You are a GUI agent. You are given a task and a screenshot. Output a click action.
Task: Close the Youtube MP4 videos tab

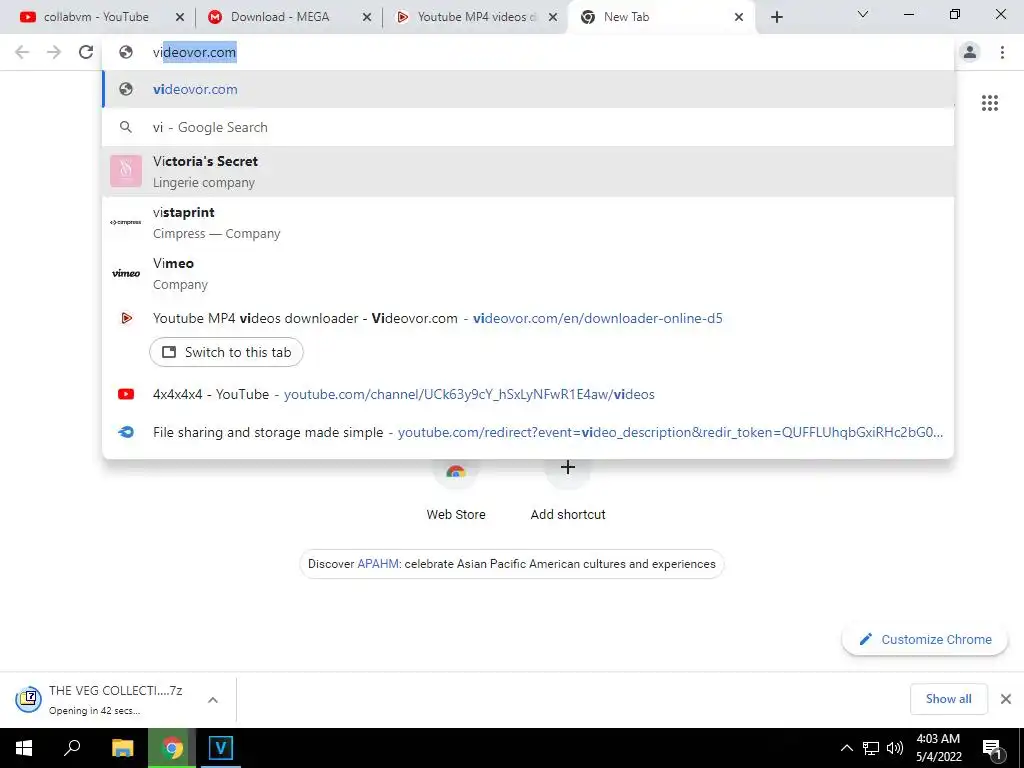[x=553, y=17]
